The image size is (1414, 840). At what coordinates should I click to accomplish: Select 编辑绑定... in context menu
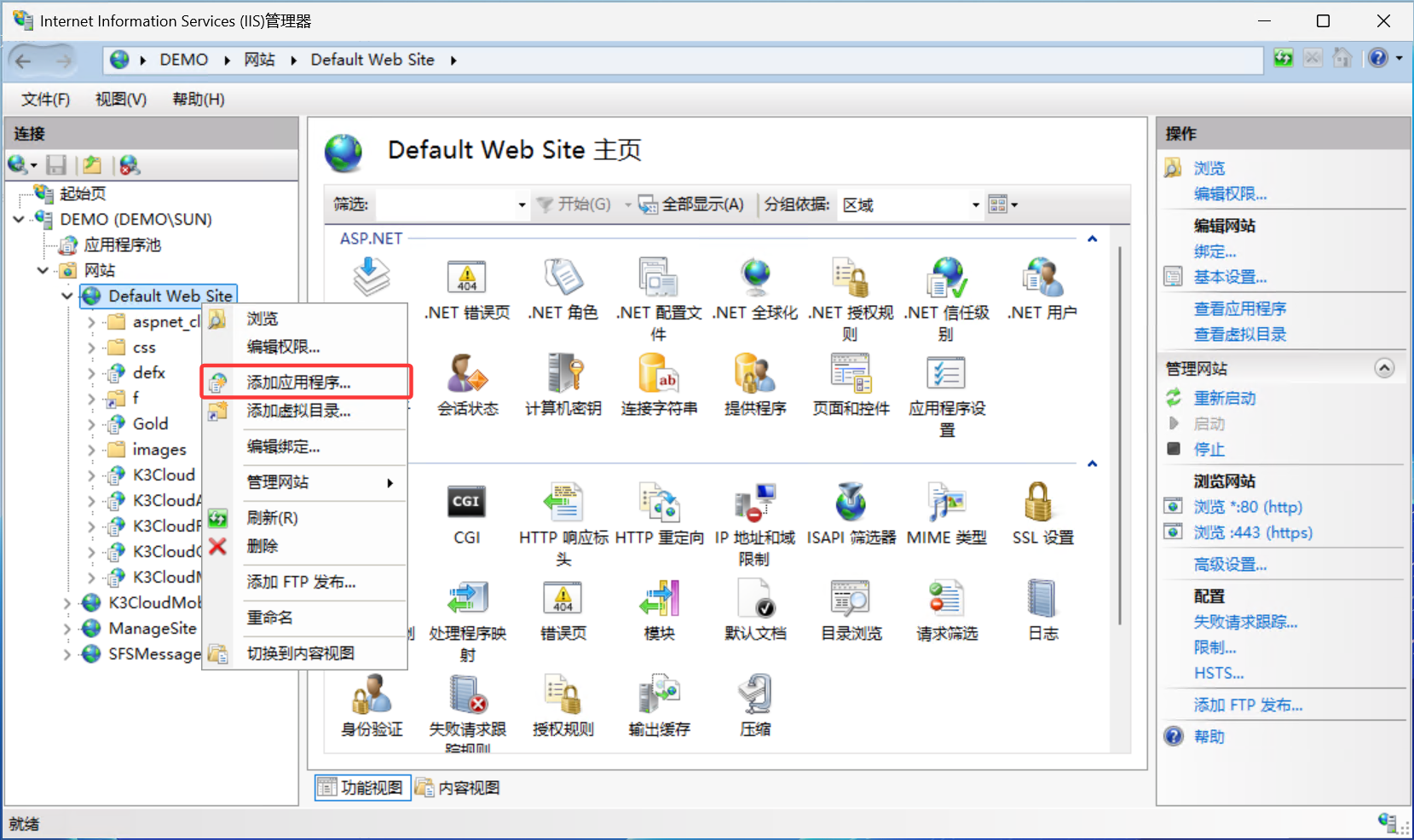306,446
